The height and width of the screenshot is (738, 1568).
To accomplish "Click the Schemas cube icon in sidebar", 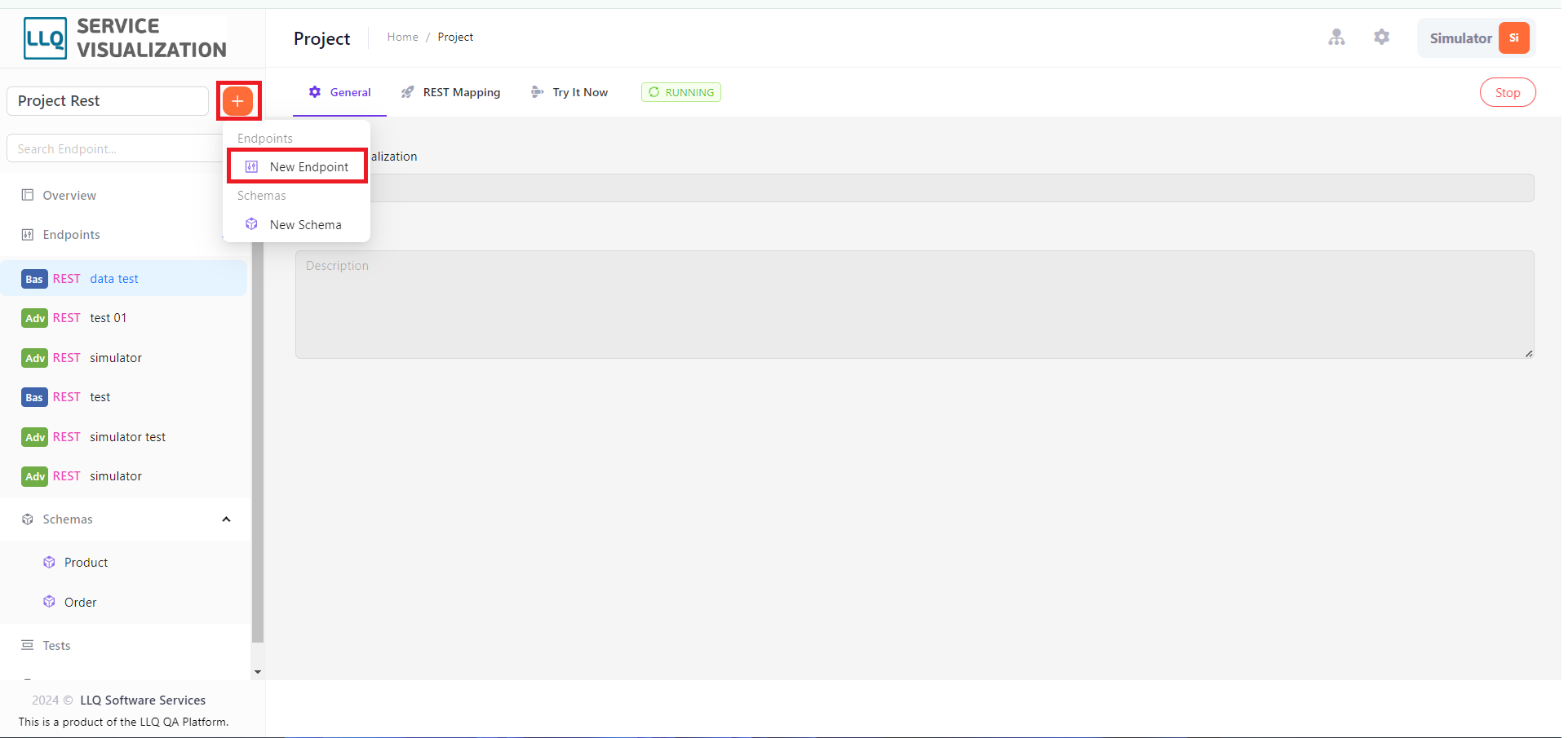I will pos(28,519).
